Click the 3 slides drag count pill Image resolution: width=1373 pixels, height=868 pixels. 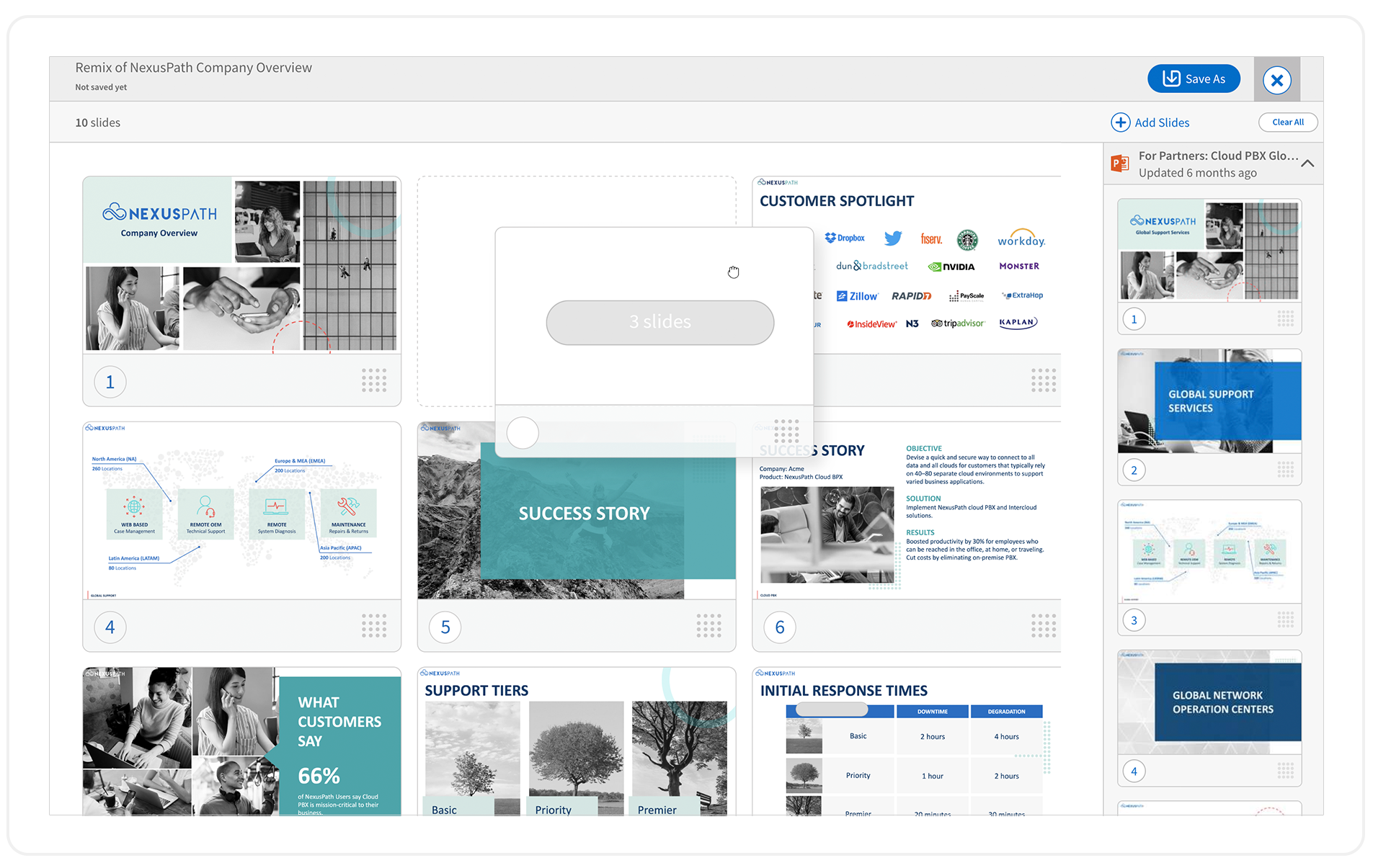pyautogui.click(x=660, y=322)
